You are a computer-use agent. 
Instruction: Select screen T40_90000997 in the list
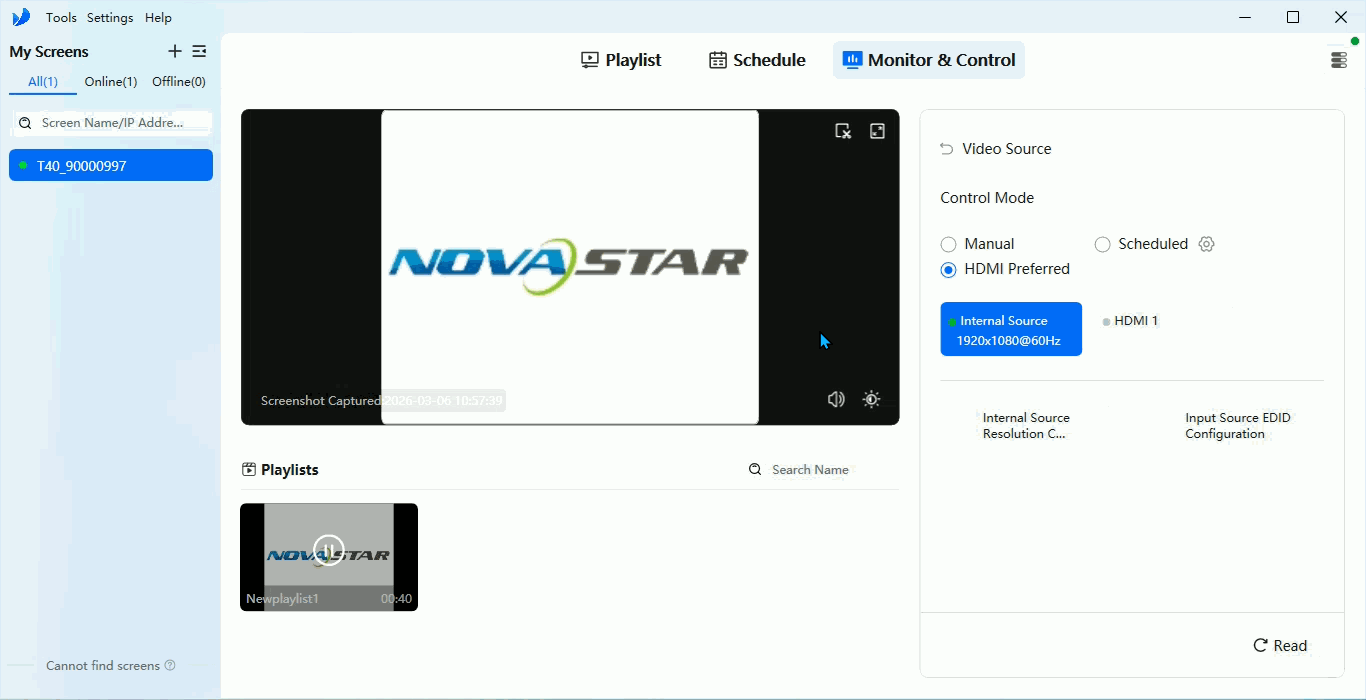pyautogui.click(x=111, y=165)
